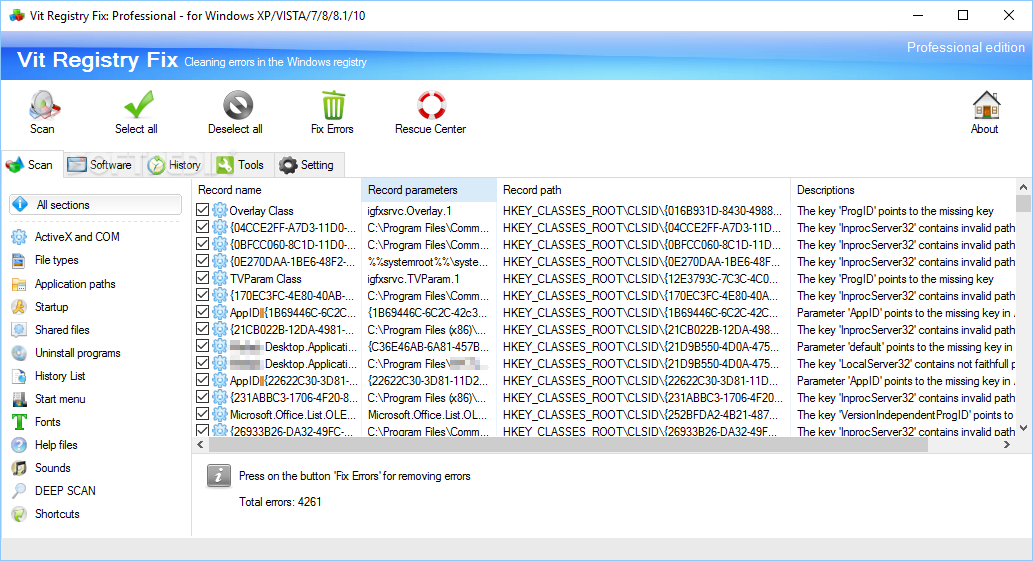Select the igfxsrvc.TVParam.1 parameter cell

tap(413, 279)
